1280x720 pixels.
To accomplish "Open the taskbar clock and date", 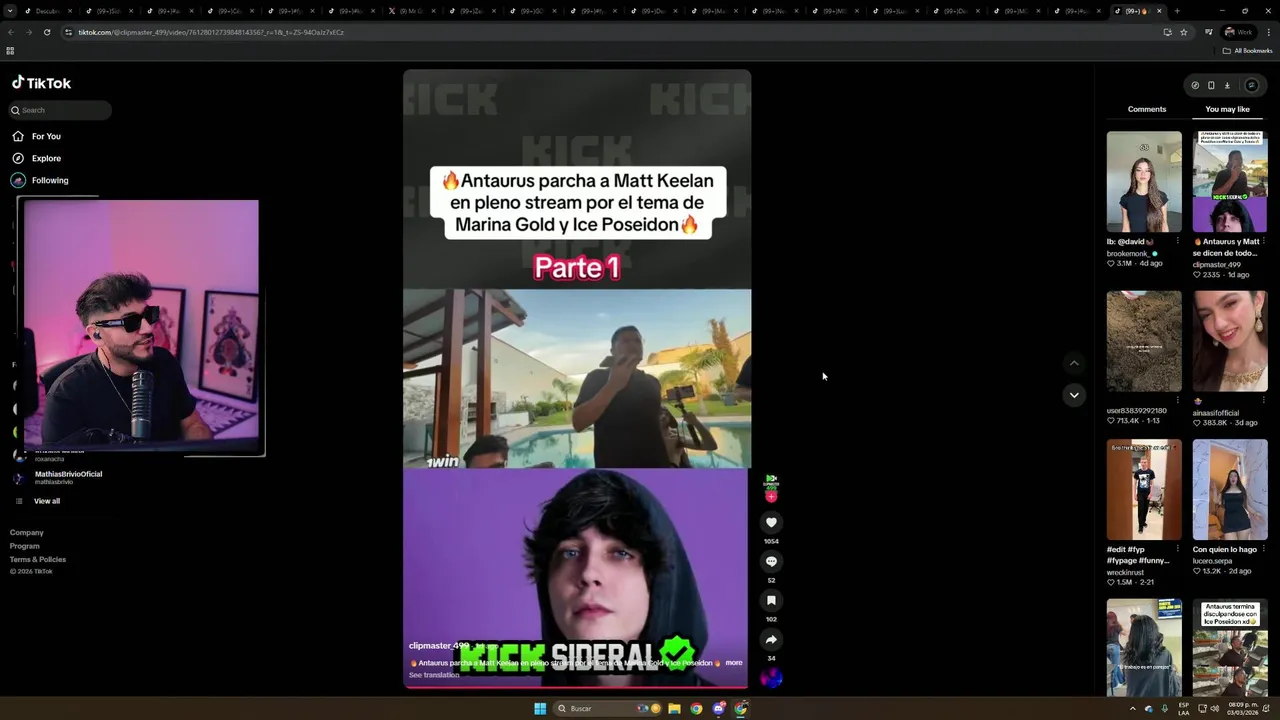I will click(1243, 708).
